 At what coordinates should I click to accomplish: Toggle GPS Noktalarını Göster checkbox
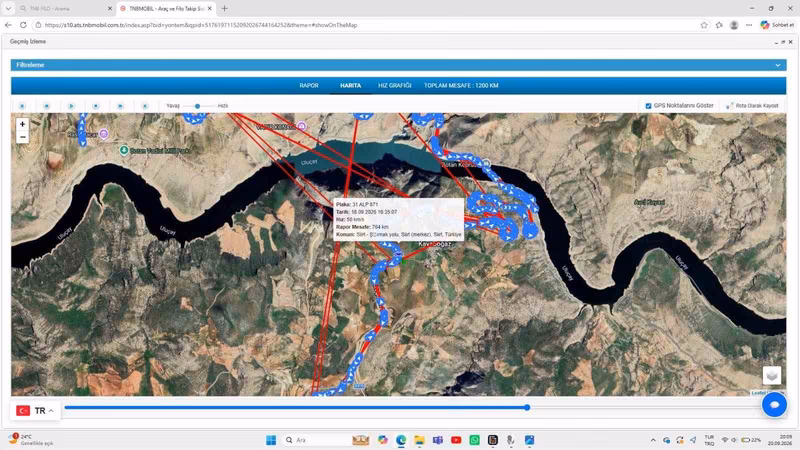pos(648,106)
